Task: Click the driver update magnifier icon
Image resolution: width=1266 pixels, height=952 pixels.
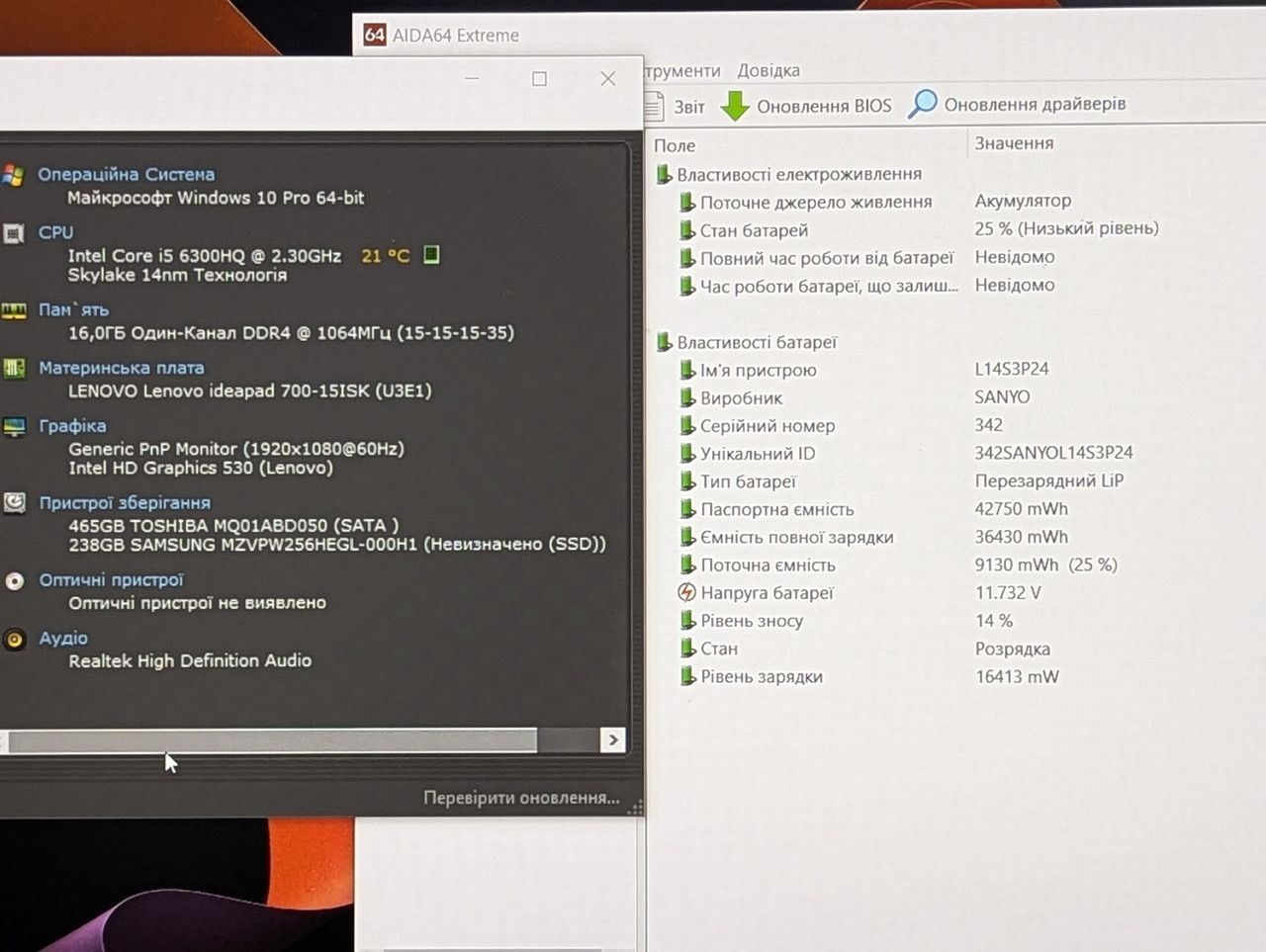Action: pyautogui.click(x=923, y=104)
